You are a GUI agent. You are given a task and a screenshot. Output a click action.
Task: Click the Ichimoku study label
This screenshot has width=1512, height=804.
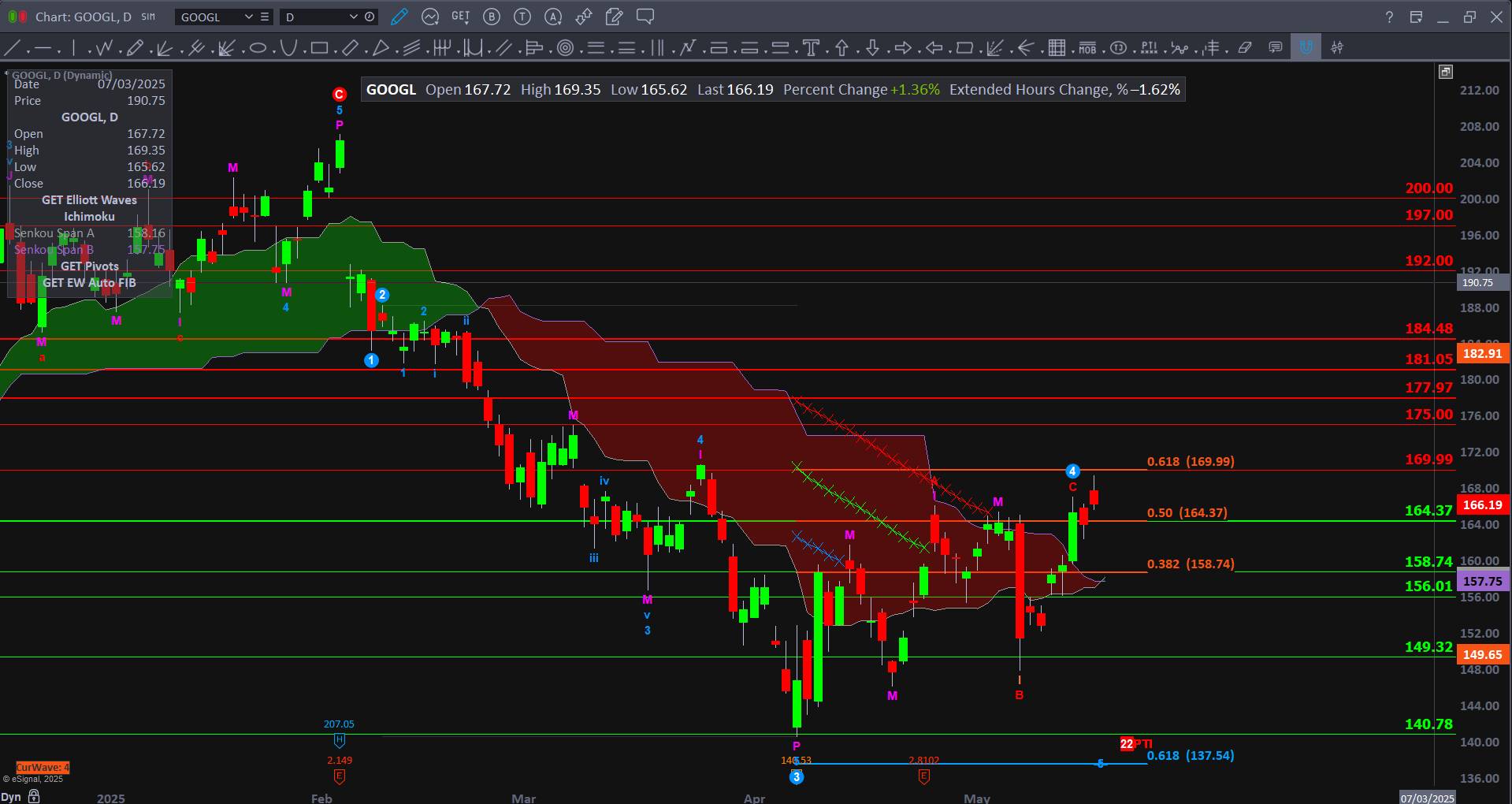[89, 217]
